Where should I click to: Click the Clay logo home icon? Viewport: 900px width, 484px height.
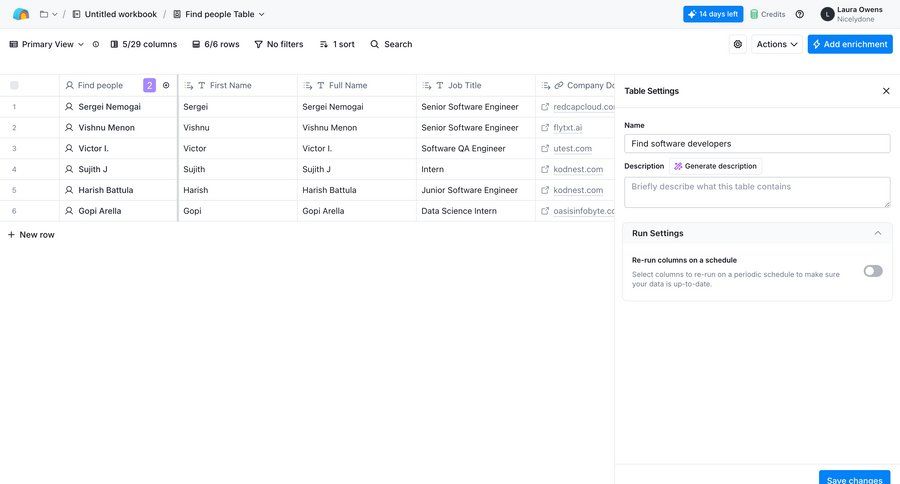[21, 14]
